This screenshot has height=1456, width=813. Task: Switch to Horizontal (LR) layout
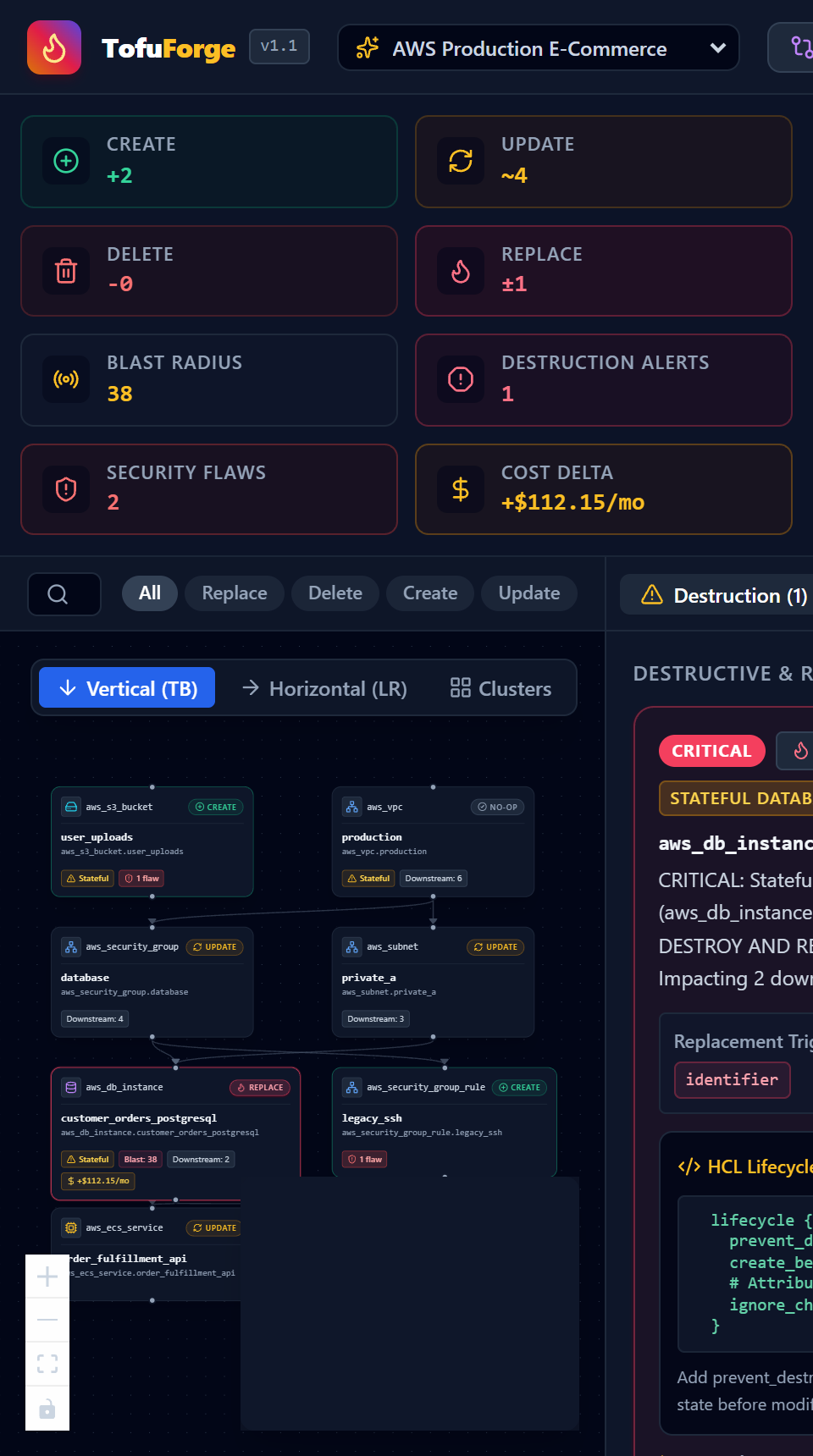(324, 688)
